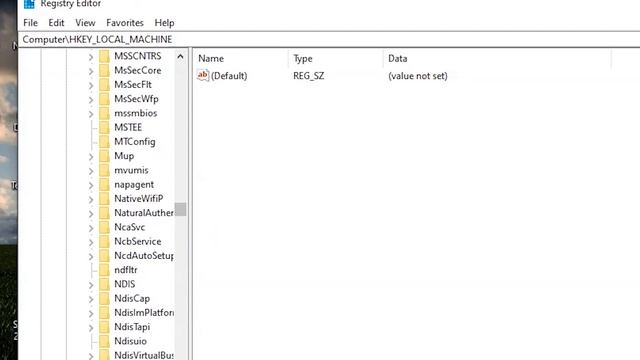Click the NcdAutoSetup folder icon
This screenshot has height=360, width=640.
[x=104, y=256]
